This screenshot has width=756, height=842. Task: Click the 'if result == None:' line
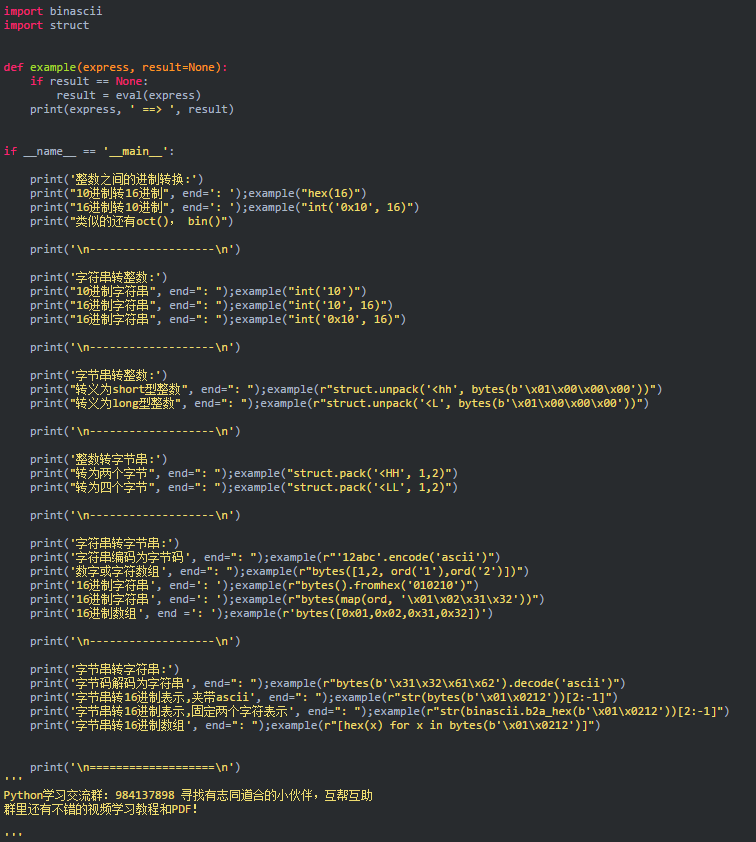click(x=89, y=81)
